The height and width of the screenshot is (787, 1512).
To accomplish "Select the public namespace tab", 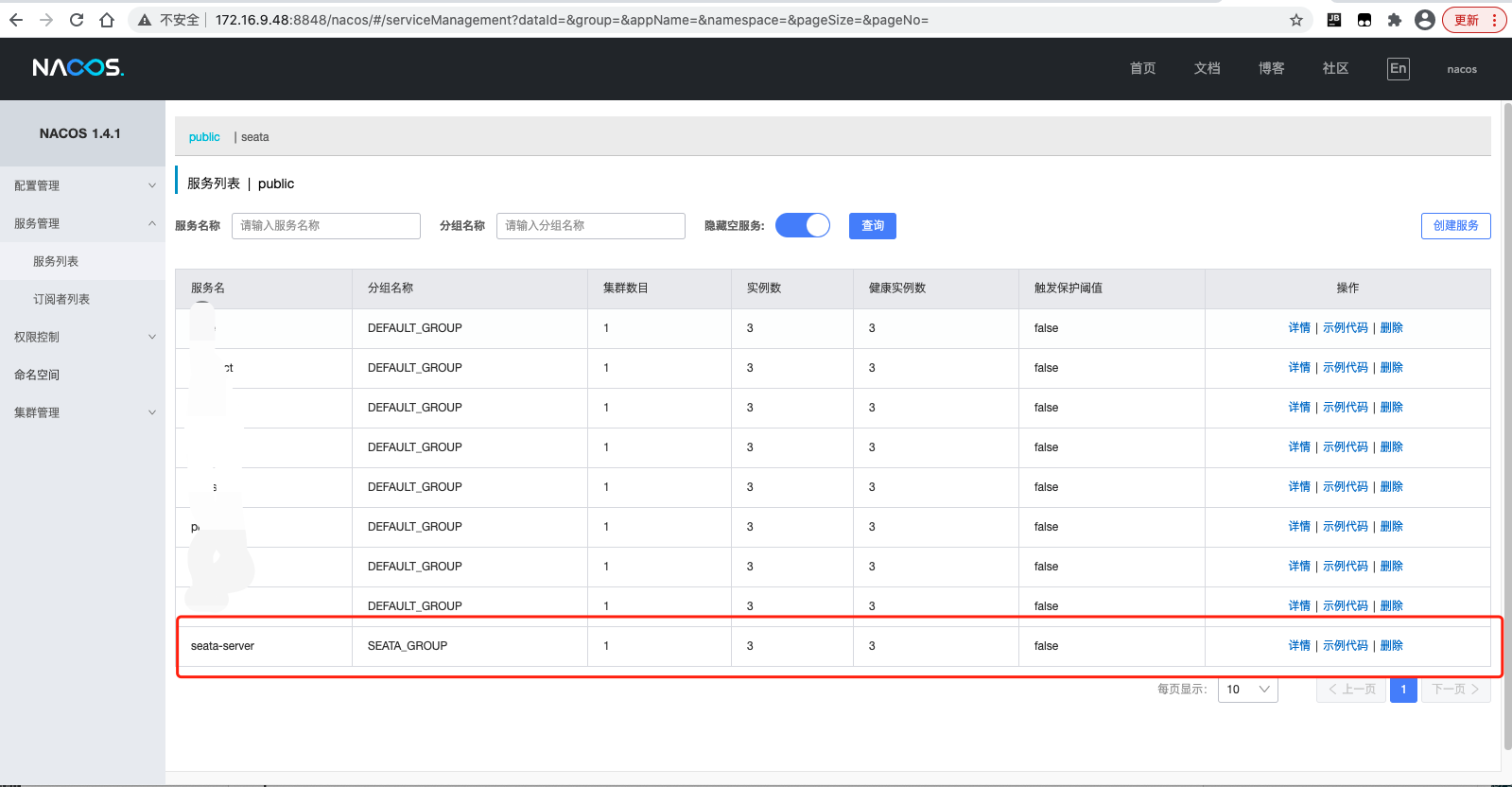I will [204, 137].
